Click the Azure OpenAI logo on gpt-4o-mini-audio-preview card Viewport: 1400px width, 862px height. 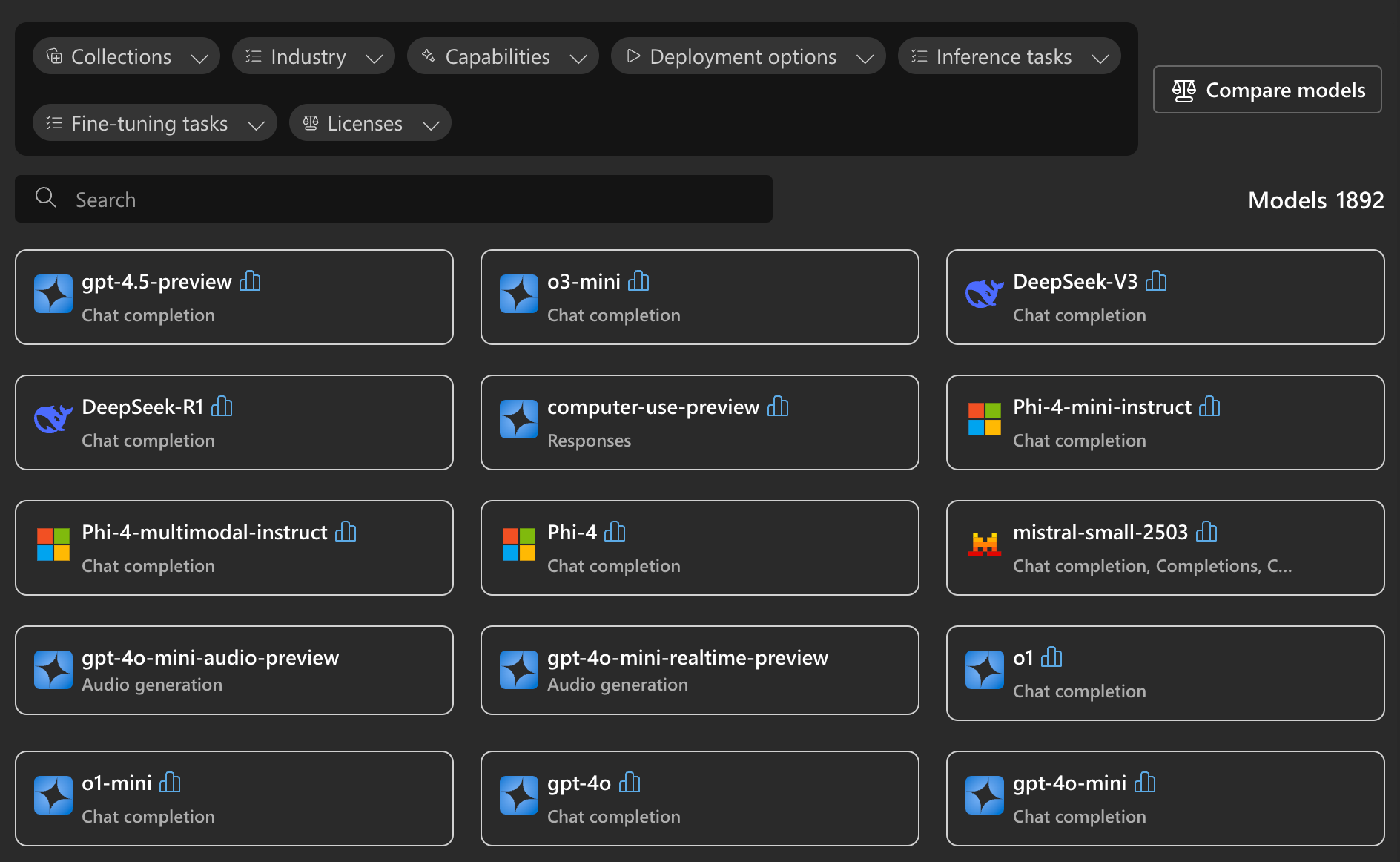tap(53, 670)
